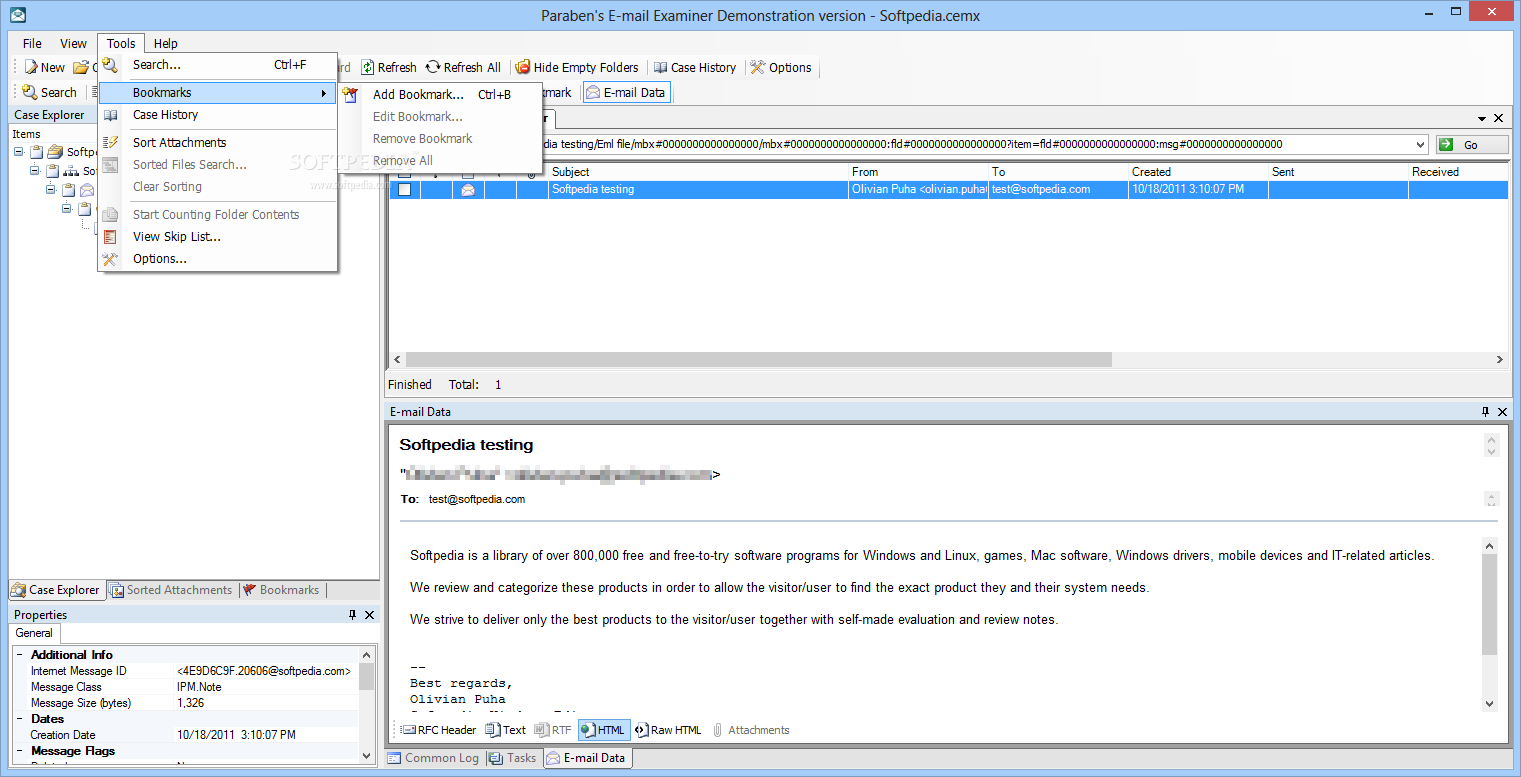The height and width of the screenshot is (777, 1521).
Task: Select the 'Softpedia testing' subject cell
Action: (698, 190)
